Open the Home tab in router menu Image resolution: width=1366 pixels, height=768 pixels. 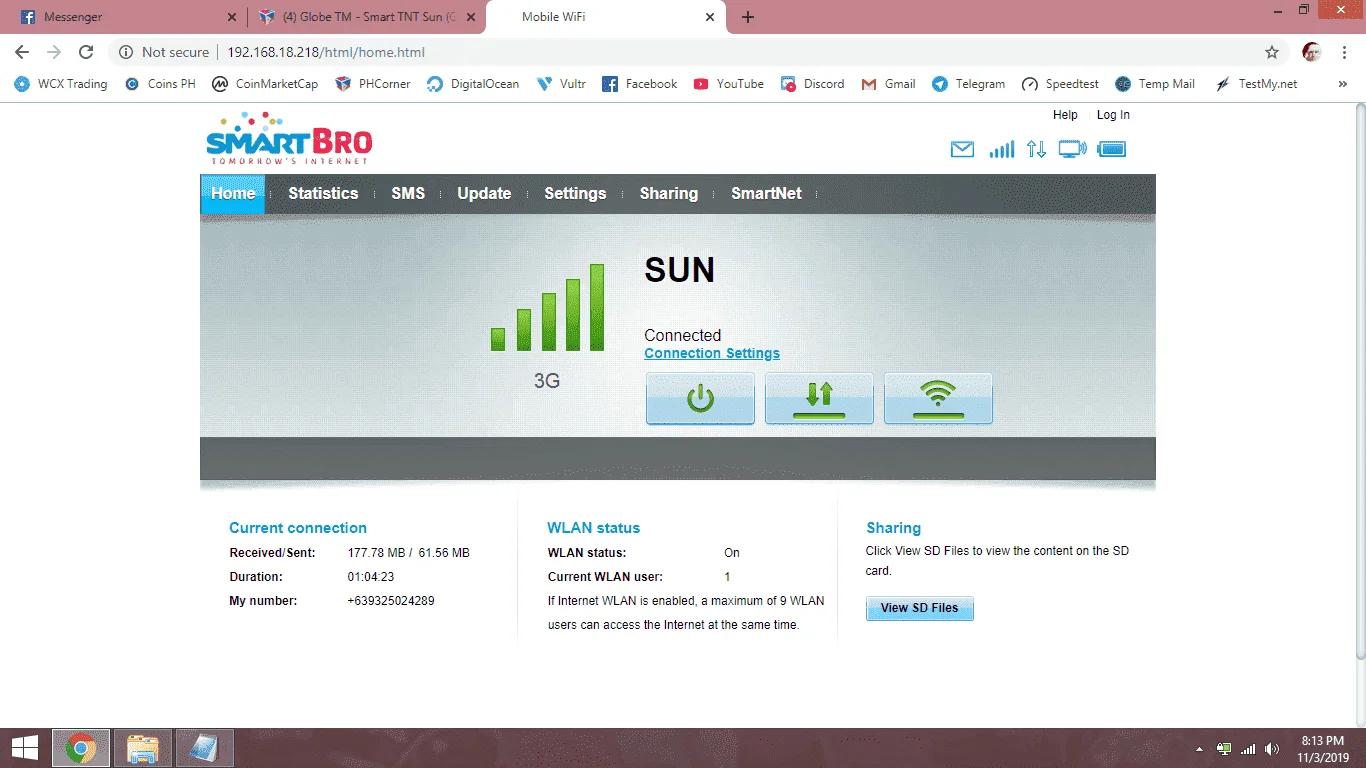click(233, 194)
